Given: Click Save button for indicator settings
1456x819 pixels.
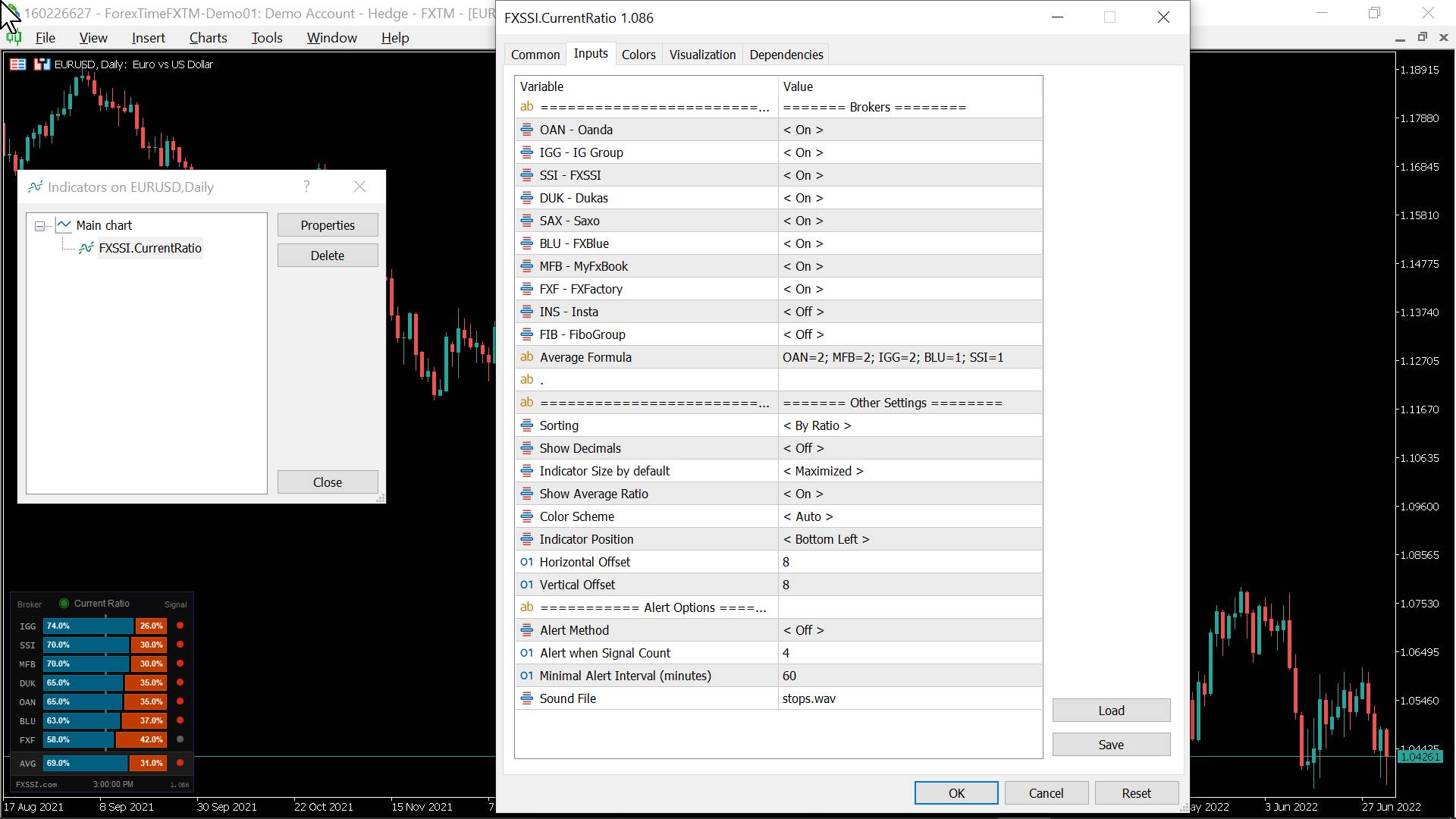Looking at the screenshot, I should 1111,744.
